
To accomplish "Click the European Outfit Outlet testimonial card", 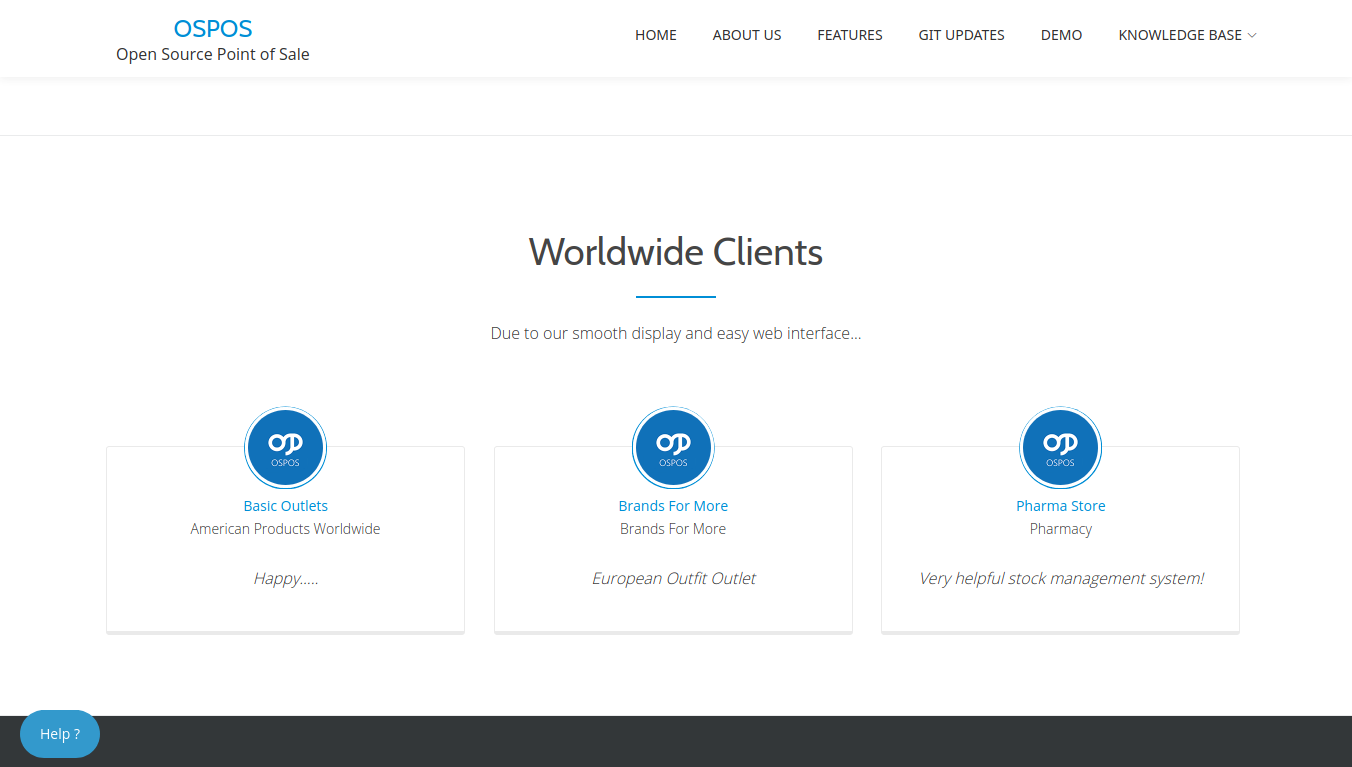I will pos(672,578).
